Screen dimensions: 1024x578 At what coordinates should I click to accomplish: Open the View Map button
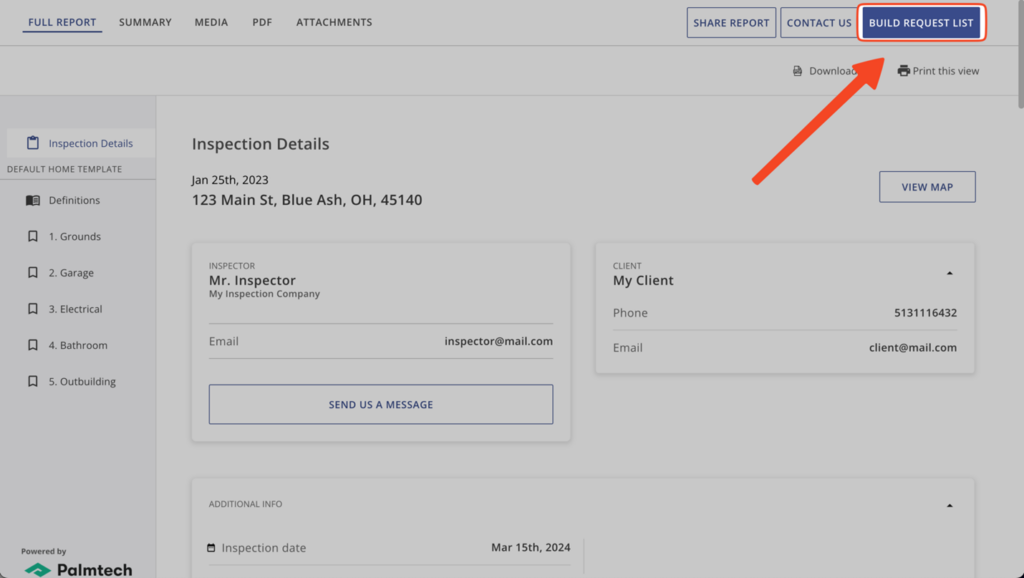click(x=927, y=187)
